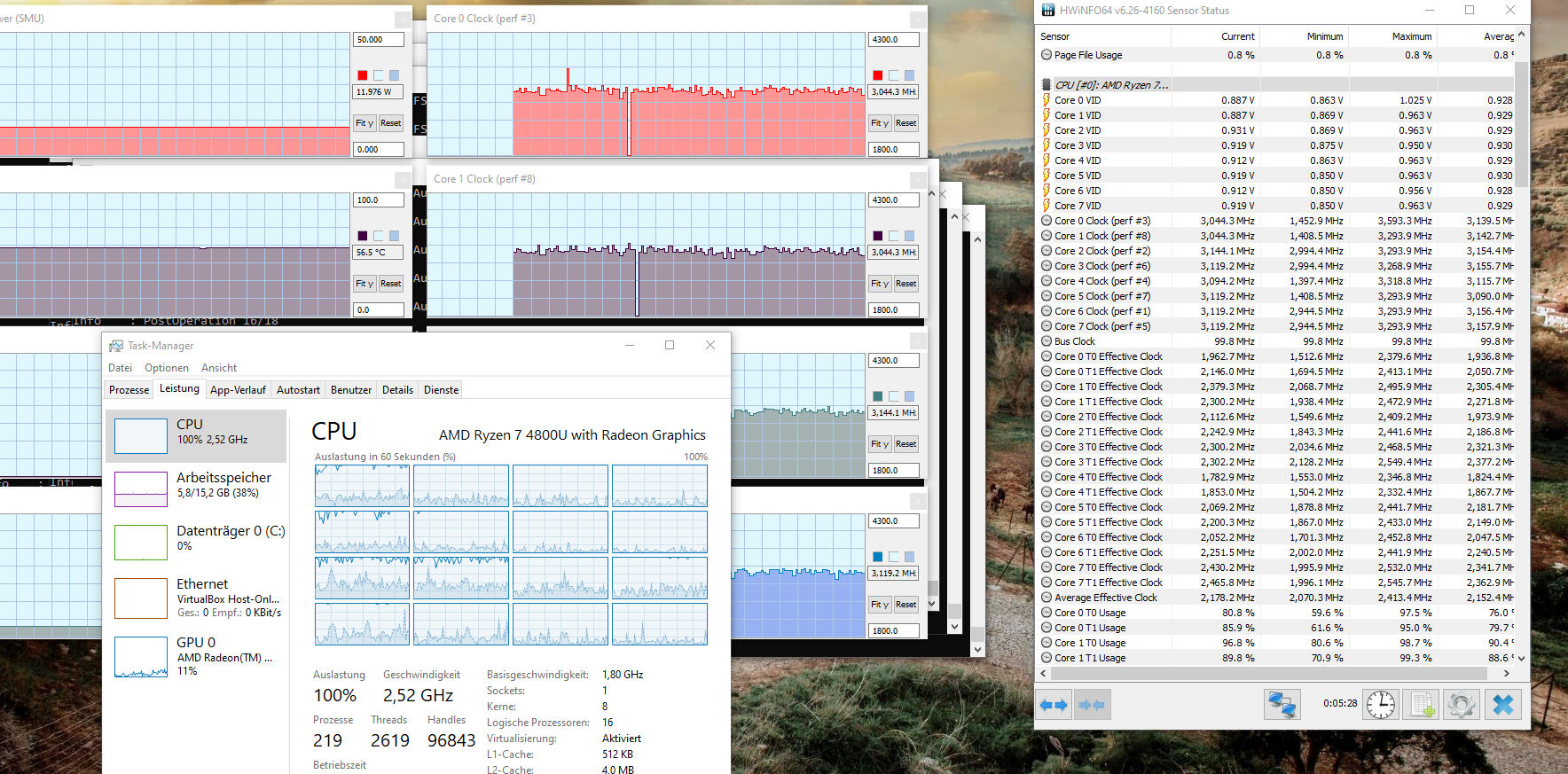Image resolution: width=1568 pixels, height=774 pixels.
Task: Click the Sensor column header in HWiNFO
Action: click(x=1103, y=36)
